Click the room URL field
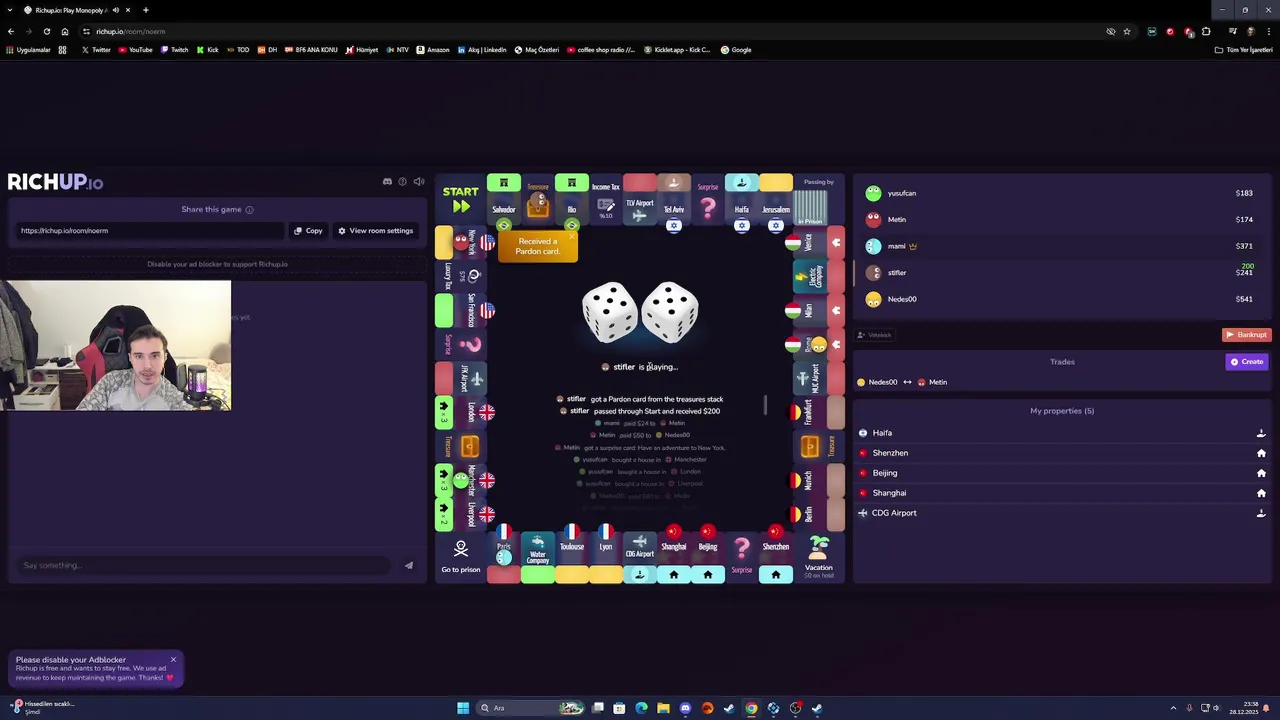The width and height of the screenshot is (1280, 720). 150,231
